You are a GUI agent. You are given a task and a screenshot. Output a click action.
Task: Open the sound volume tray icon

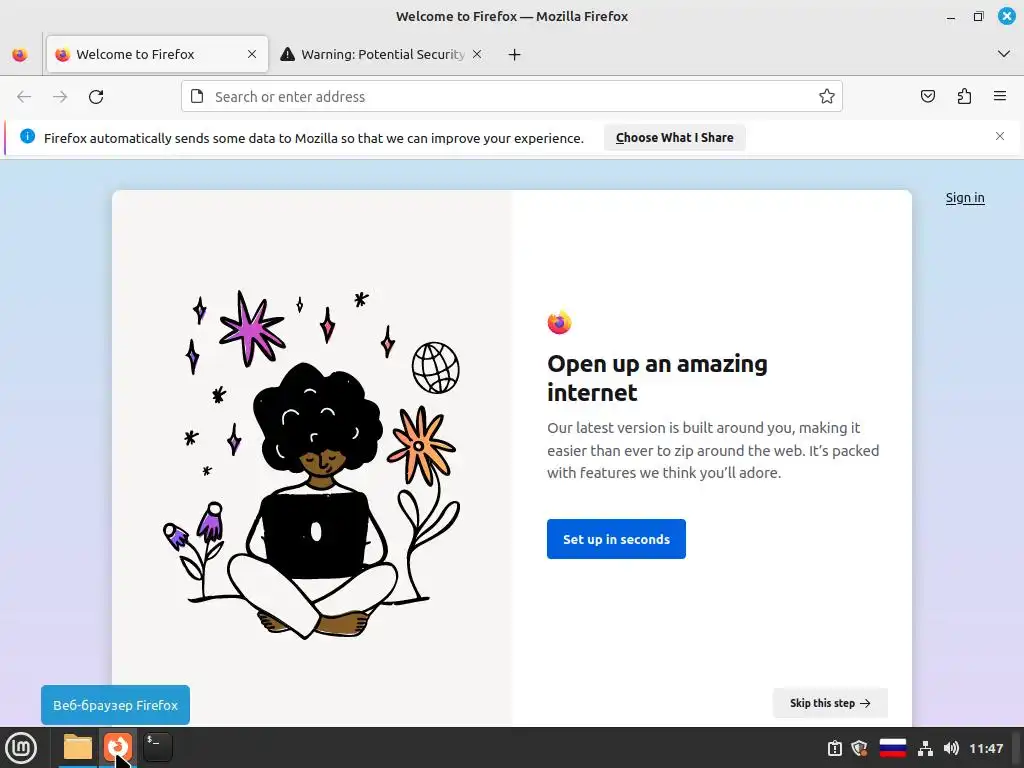[x=952, y=748]
